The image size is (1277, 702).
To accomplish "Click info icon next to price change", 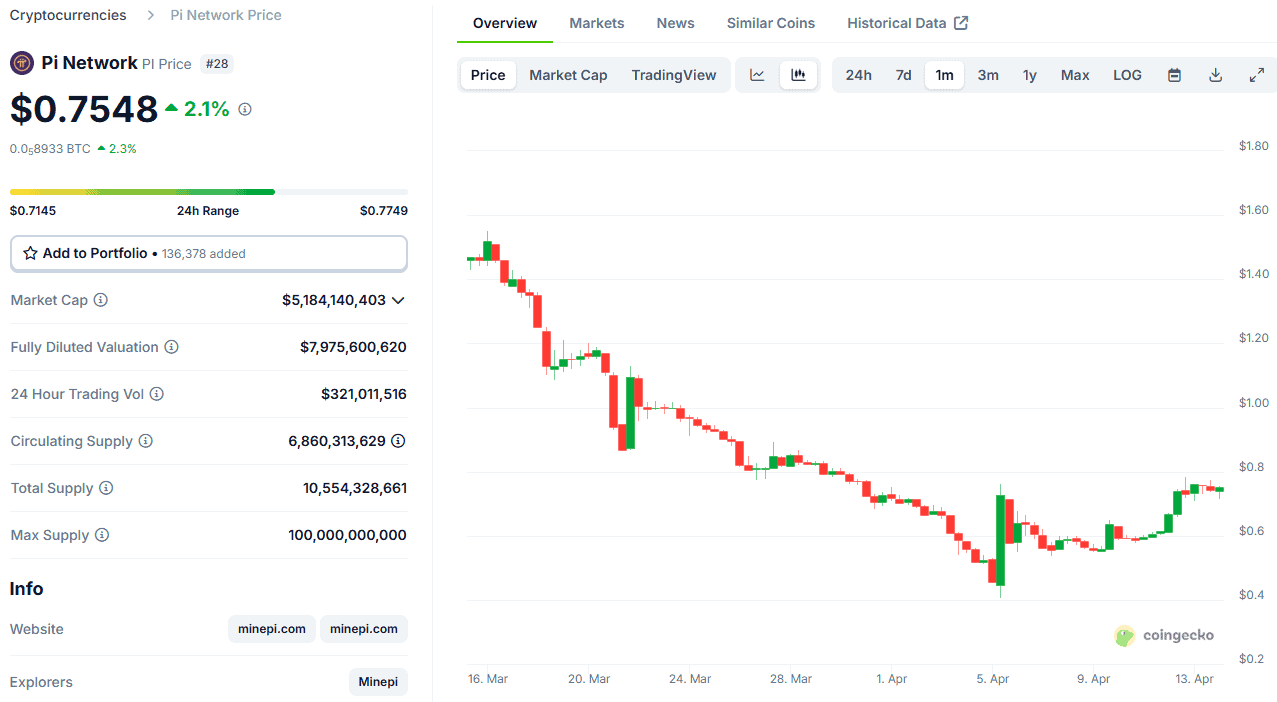I will click(245, 109).
